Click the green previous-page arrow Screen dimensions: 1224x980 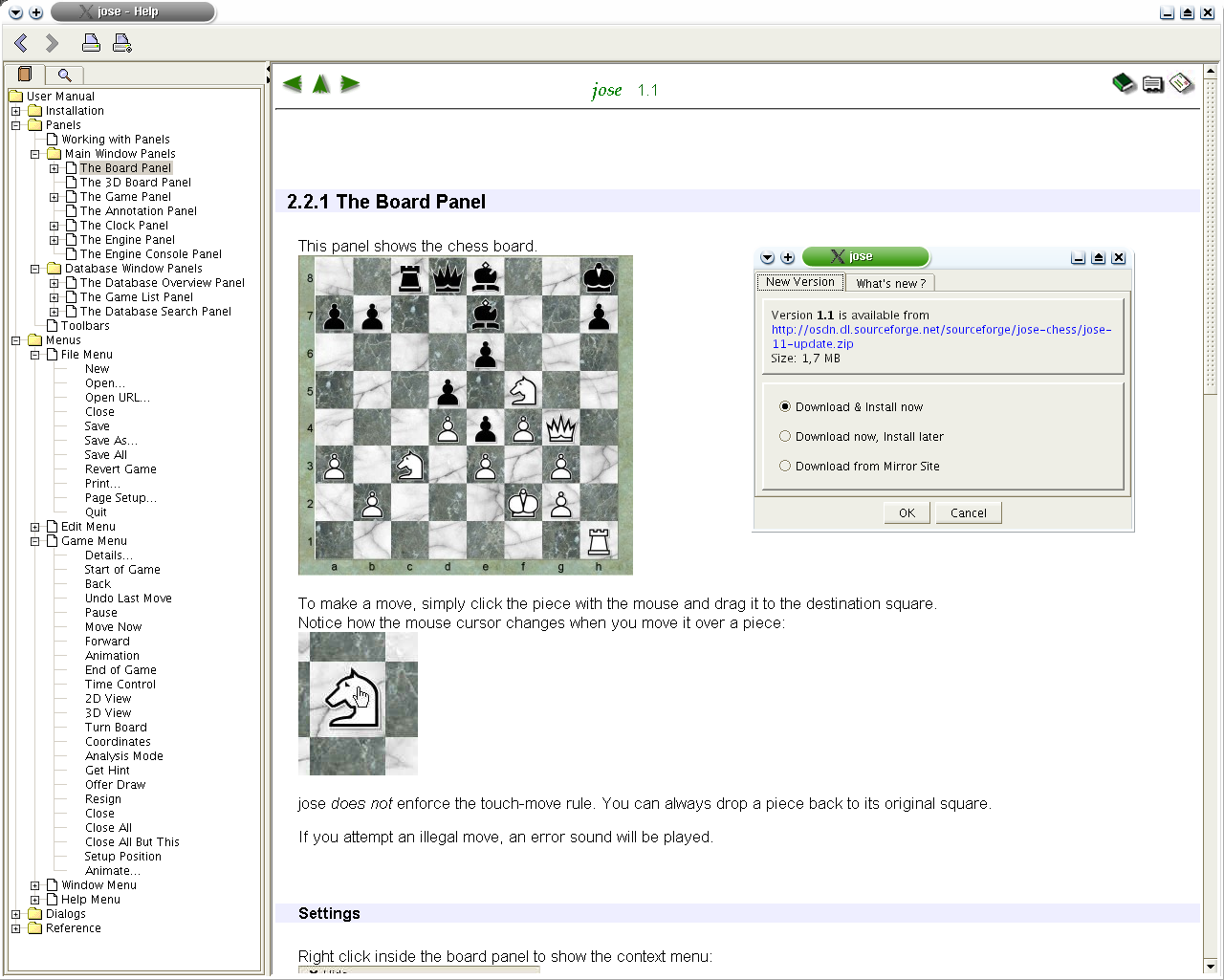pyautogui.click(x=293, y=84)
